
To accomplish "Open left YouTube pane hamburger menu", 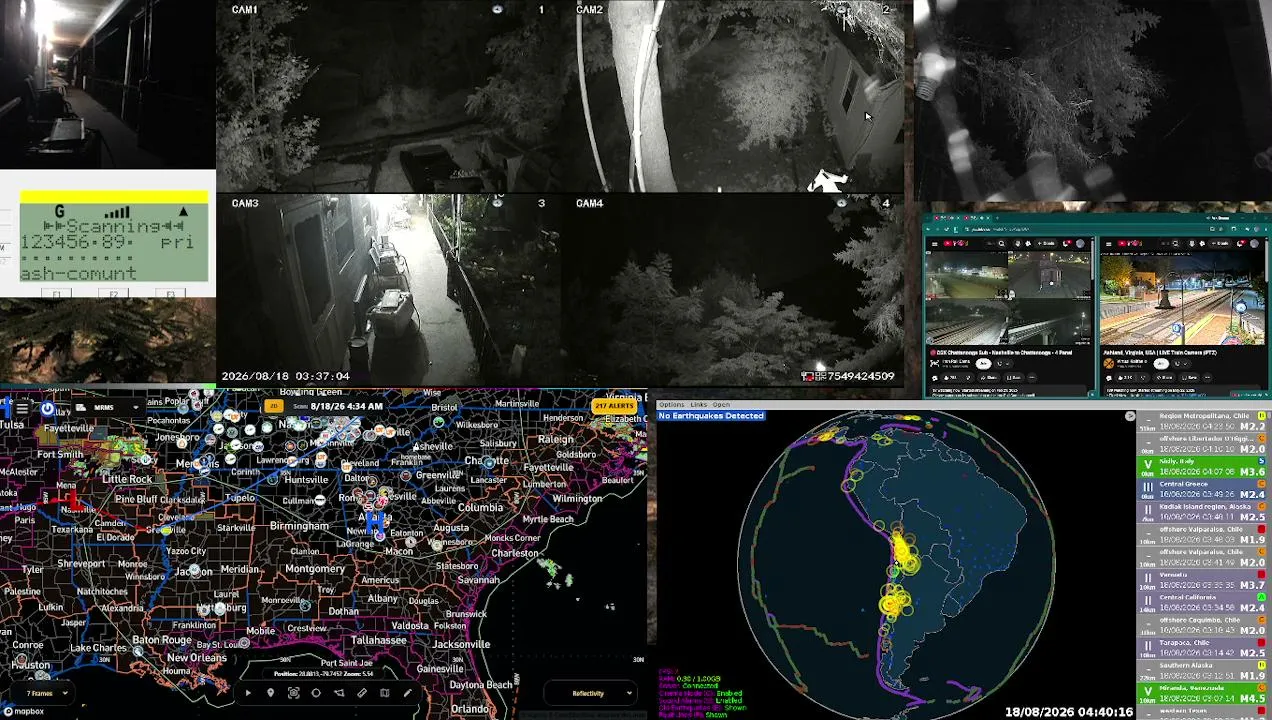I will 935,244.
